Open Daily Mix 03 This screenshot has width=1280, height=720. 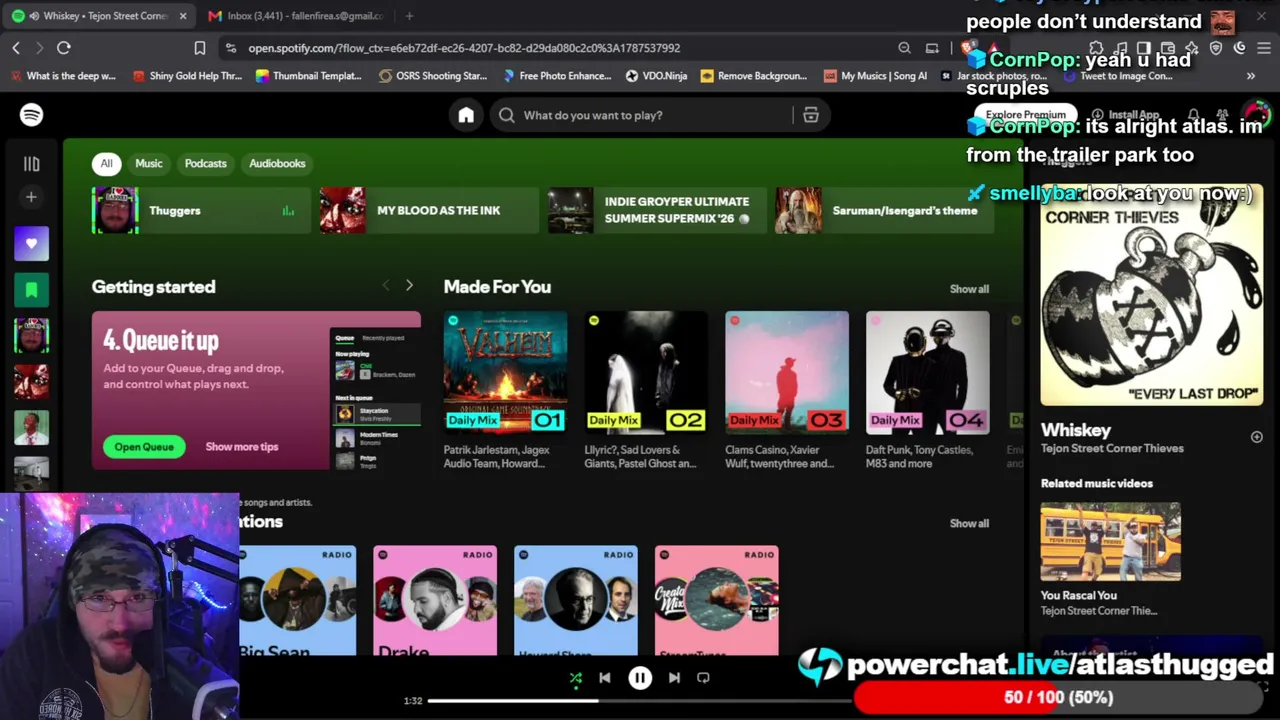pyautogui.click(x=787, y=390)
